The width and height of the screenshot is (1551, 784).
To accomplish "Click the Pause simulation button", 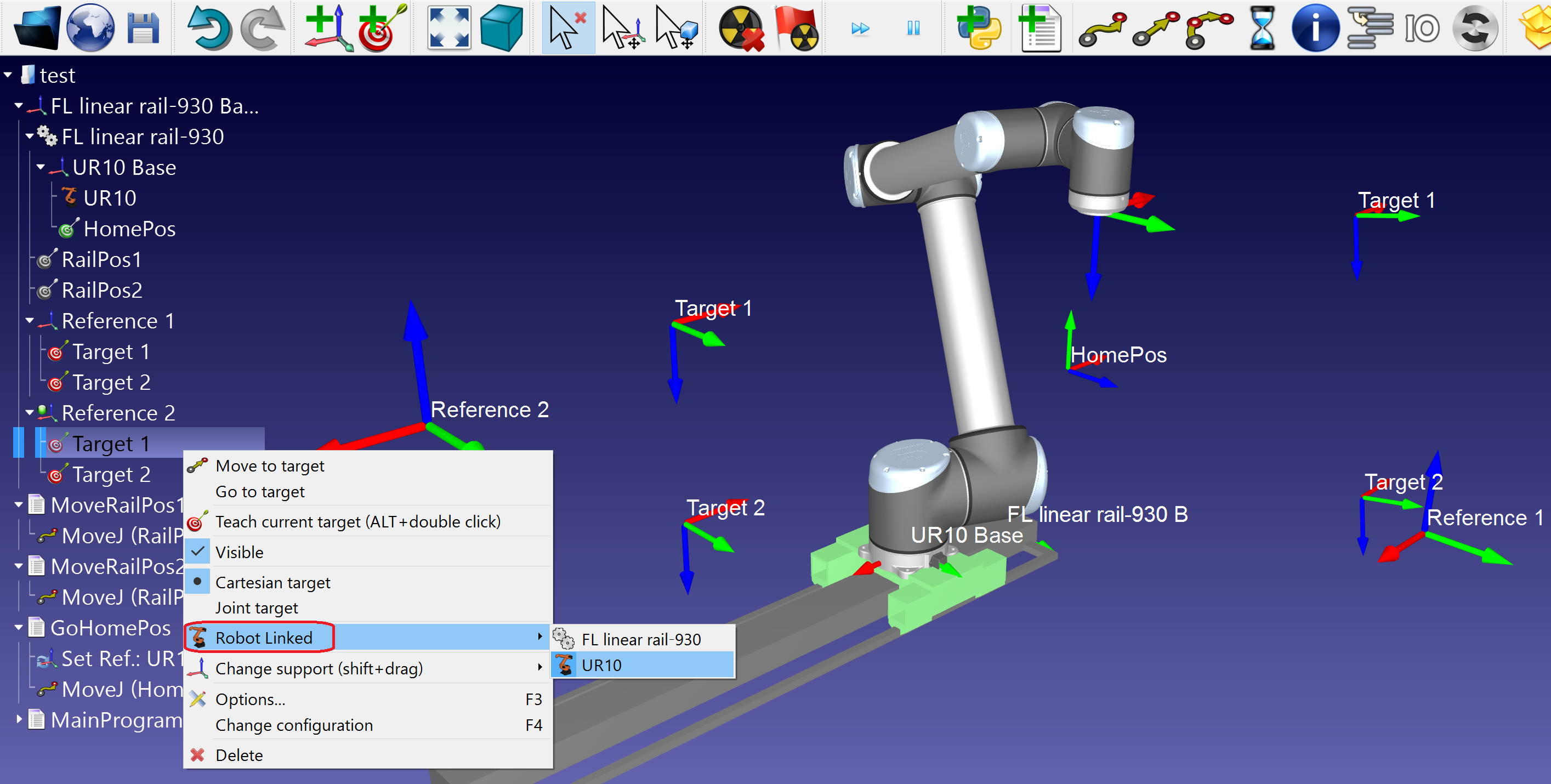I will (x=913, y=28).
